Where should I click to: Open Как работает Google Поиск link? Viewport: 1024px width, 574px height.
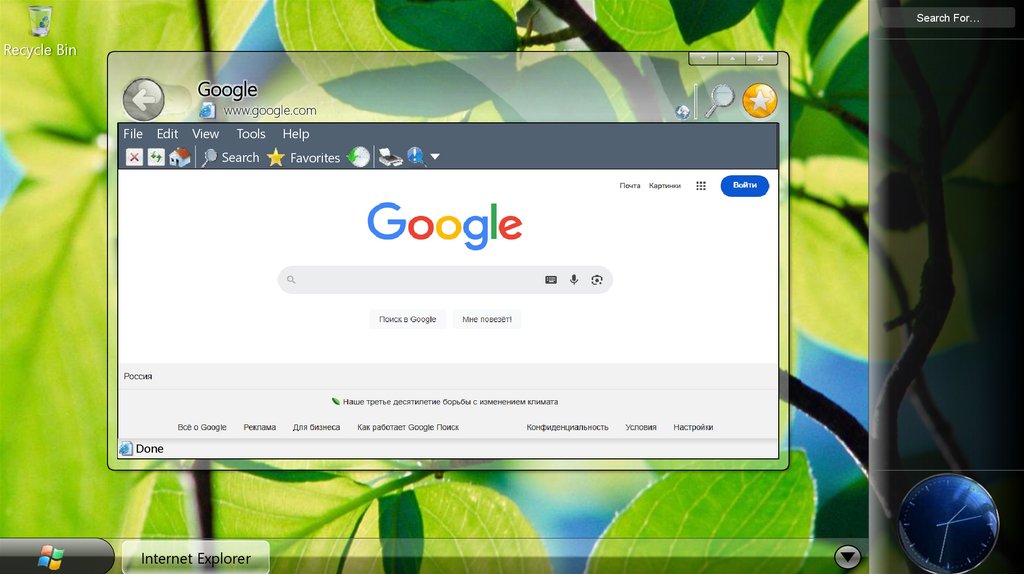(x=408, y=427)
